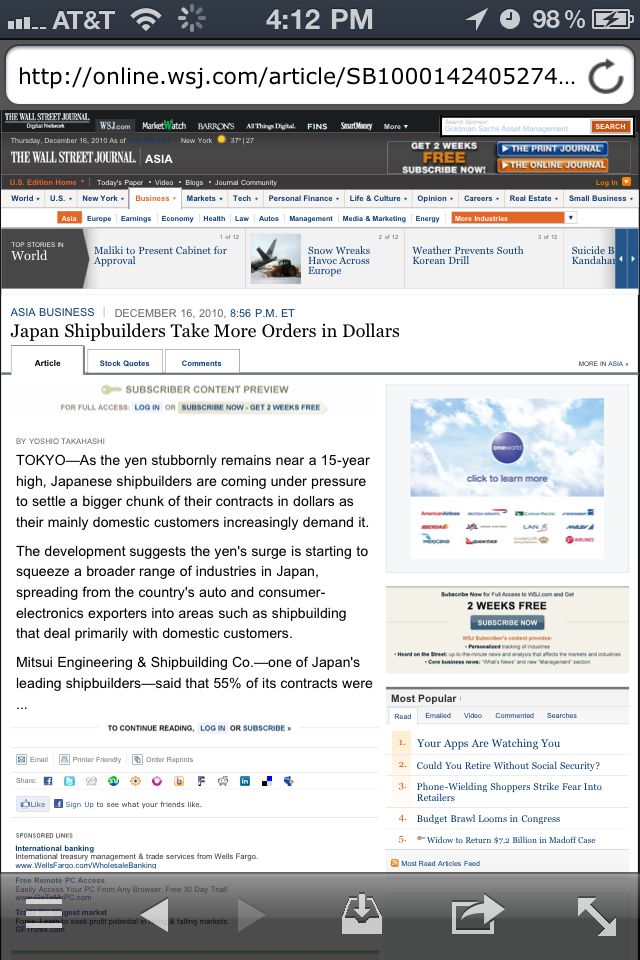Open 'Your Apps Are Watching You' article
The width and height of the screenshot is (640, 960).
coord(488,743)
